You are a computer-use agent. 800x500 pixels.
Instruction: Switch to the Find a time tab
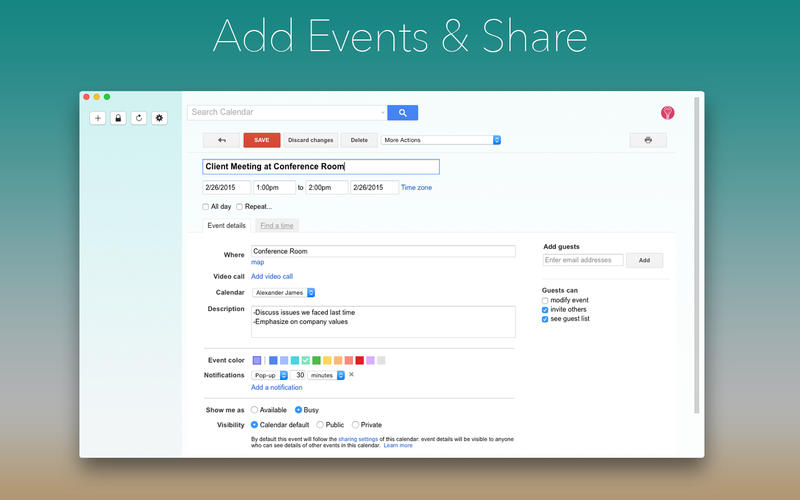coord(276,226)
